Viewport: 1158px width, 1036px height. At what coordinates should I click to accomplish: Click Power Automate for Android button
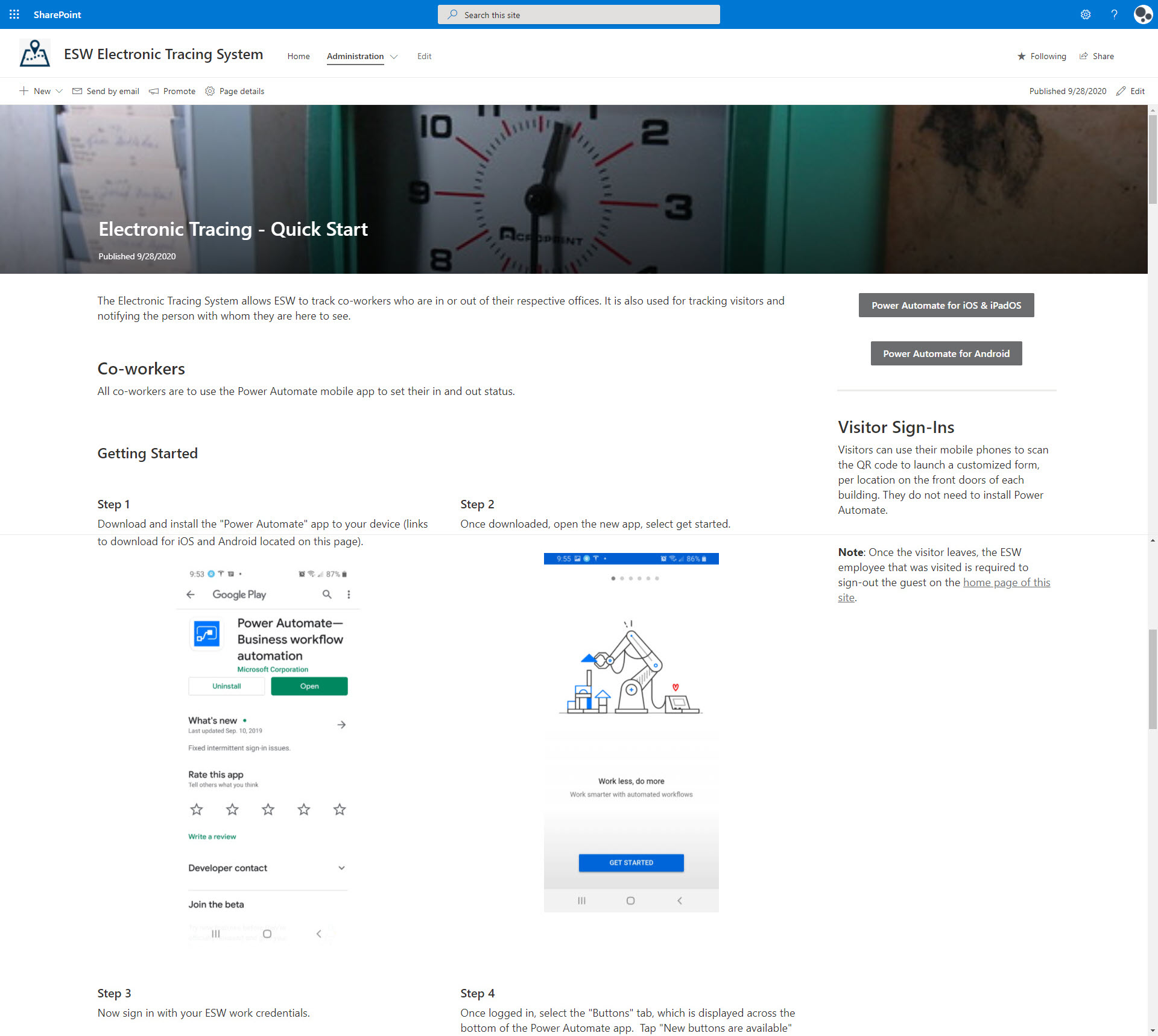(946, 353)
